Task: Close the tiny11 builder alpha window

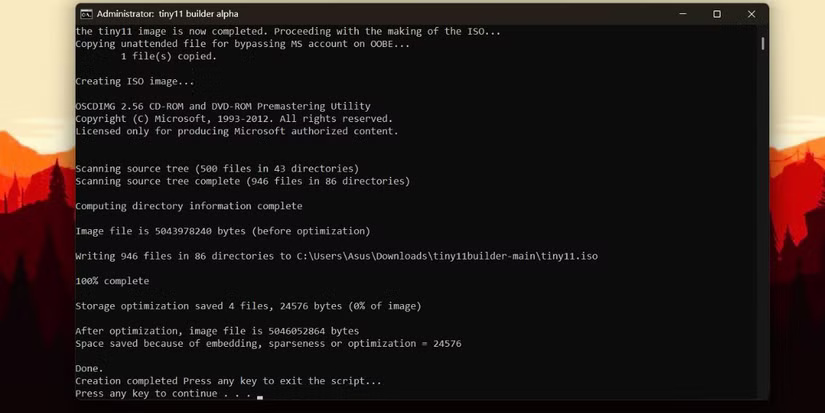Action: coord(751,14)
